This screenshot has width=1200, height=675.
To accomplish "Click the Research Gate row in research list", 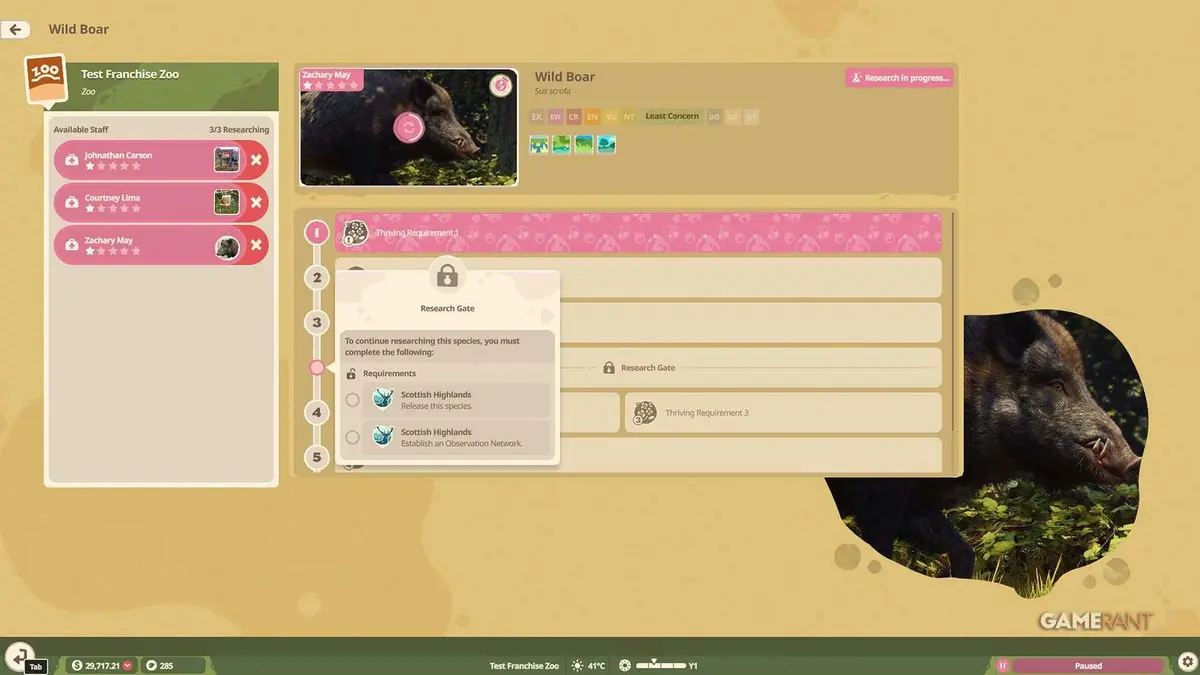I will [x=638, y=367].
